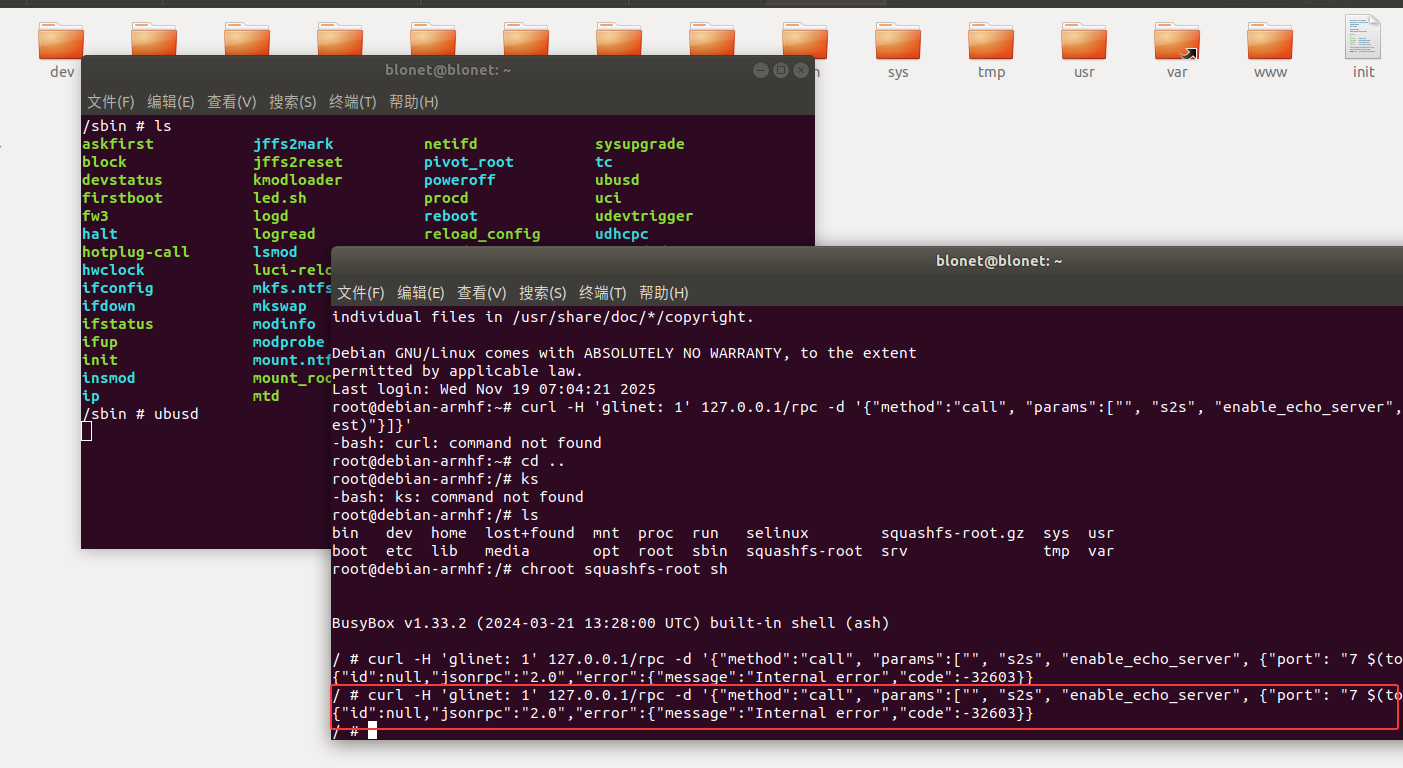Viewport: 1403px width, 768px height.
Task: Click hwclock in the sbin listing
Action: [113, 270]
